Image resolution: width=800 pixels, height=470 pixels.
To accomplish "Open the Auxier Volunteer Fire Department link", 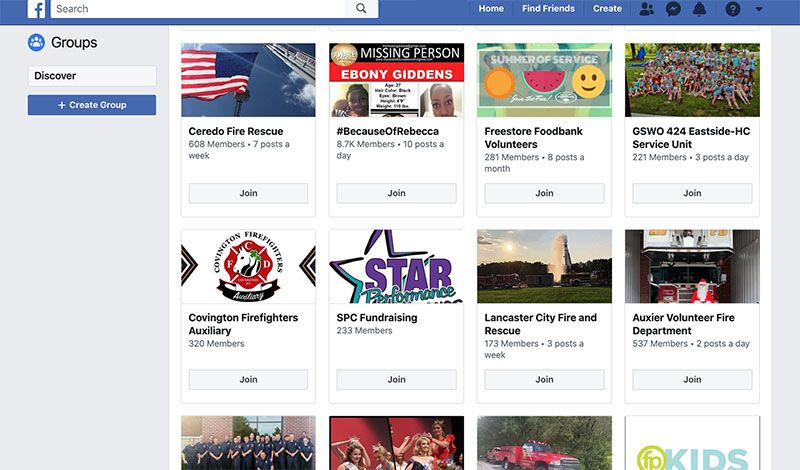I will (683, 324).
